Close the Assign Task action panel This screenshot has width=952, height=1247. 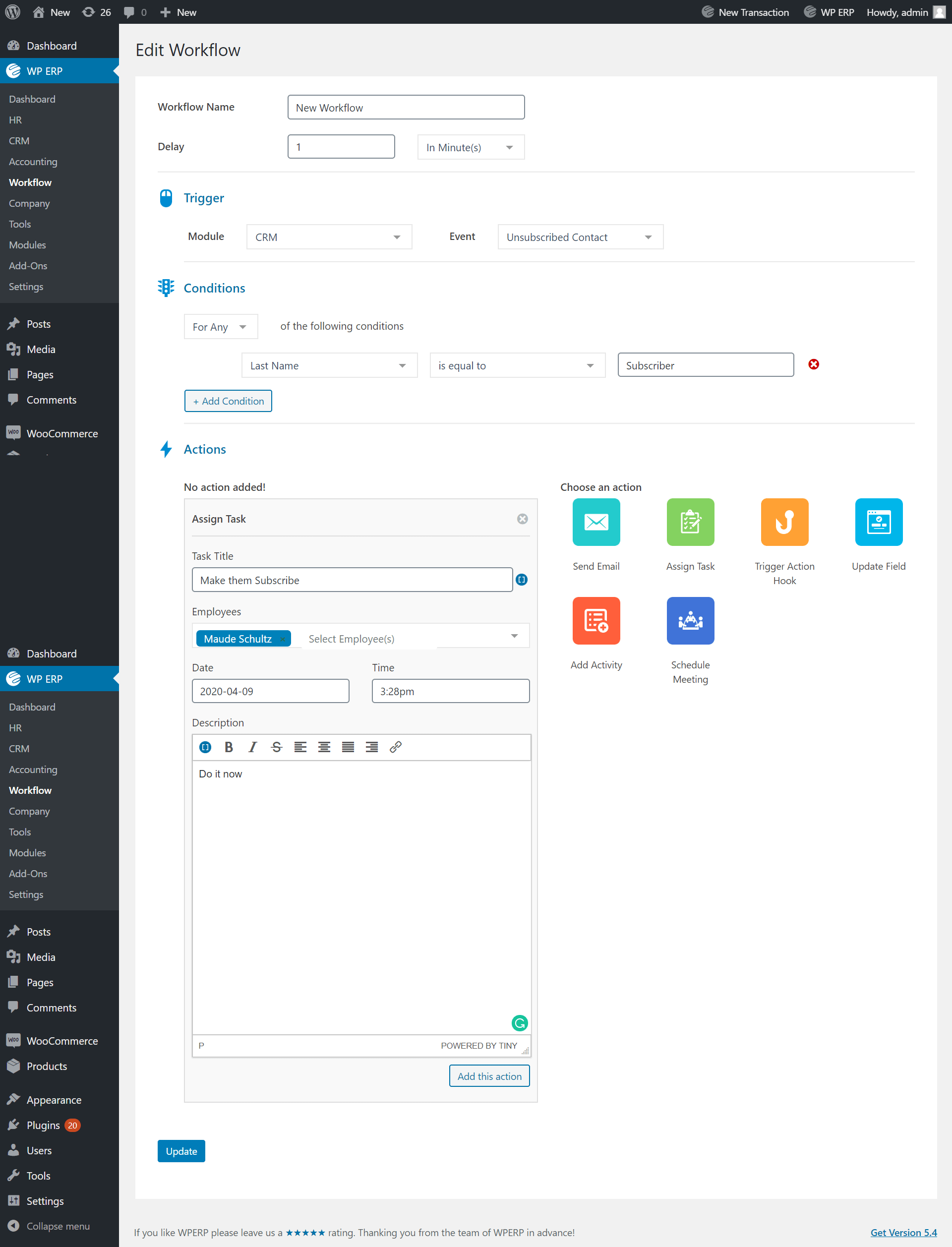pos(522,519)
